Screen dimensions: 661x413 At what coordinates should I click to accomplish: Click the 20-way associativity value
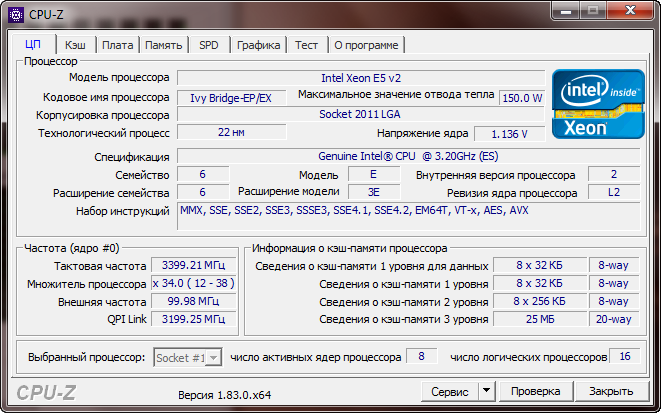pyautogui.click(x=614, y=319)
